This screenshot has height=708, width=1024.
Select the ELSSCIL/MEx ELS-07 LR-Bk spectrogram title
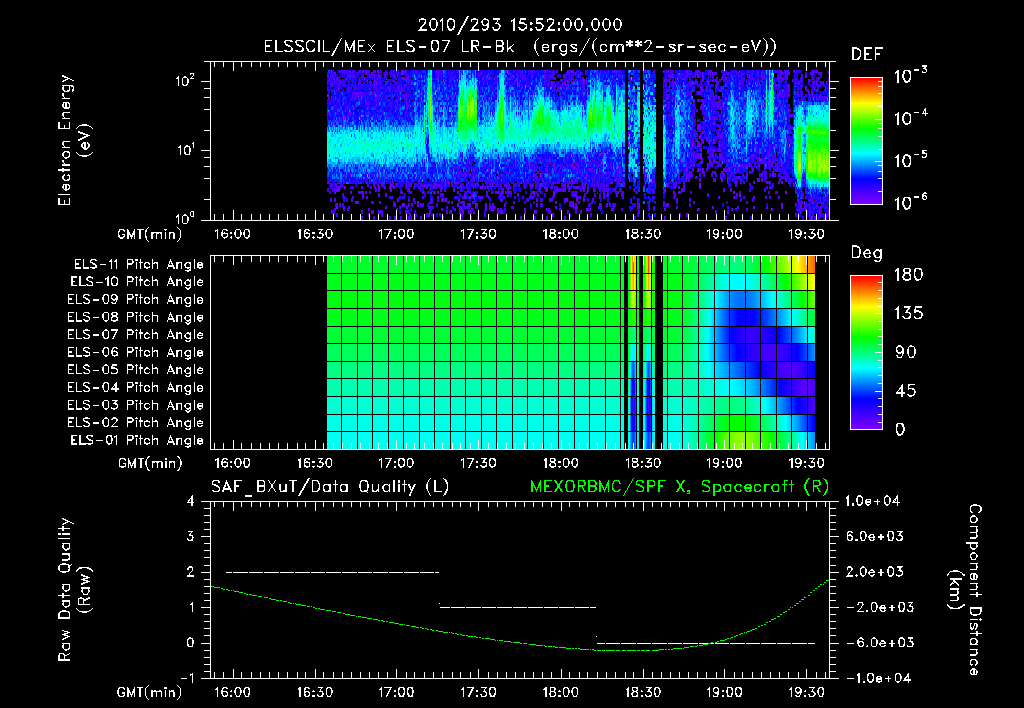click(x=520, y=47)
